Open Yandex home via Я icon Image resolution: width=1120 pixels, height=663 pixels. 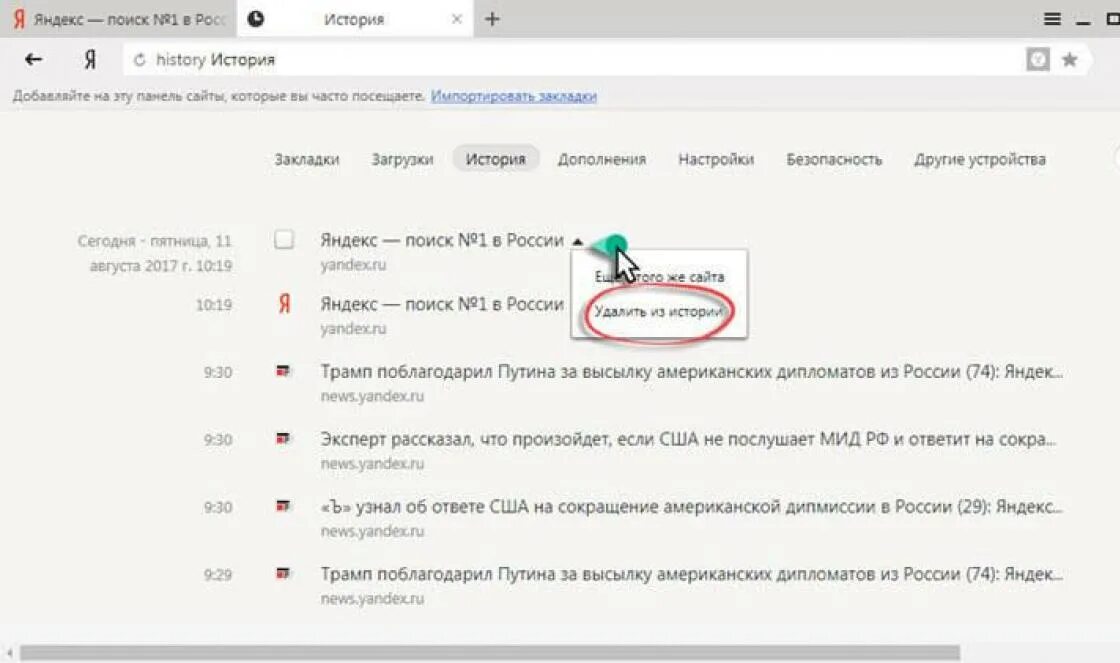[x=89, y=59]
